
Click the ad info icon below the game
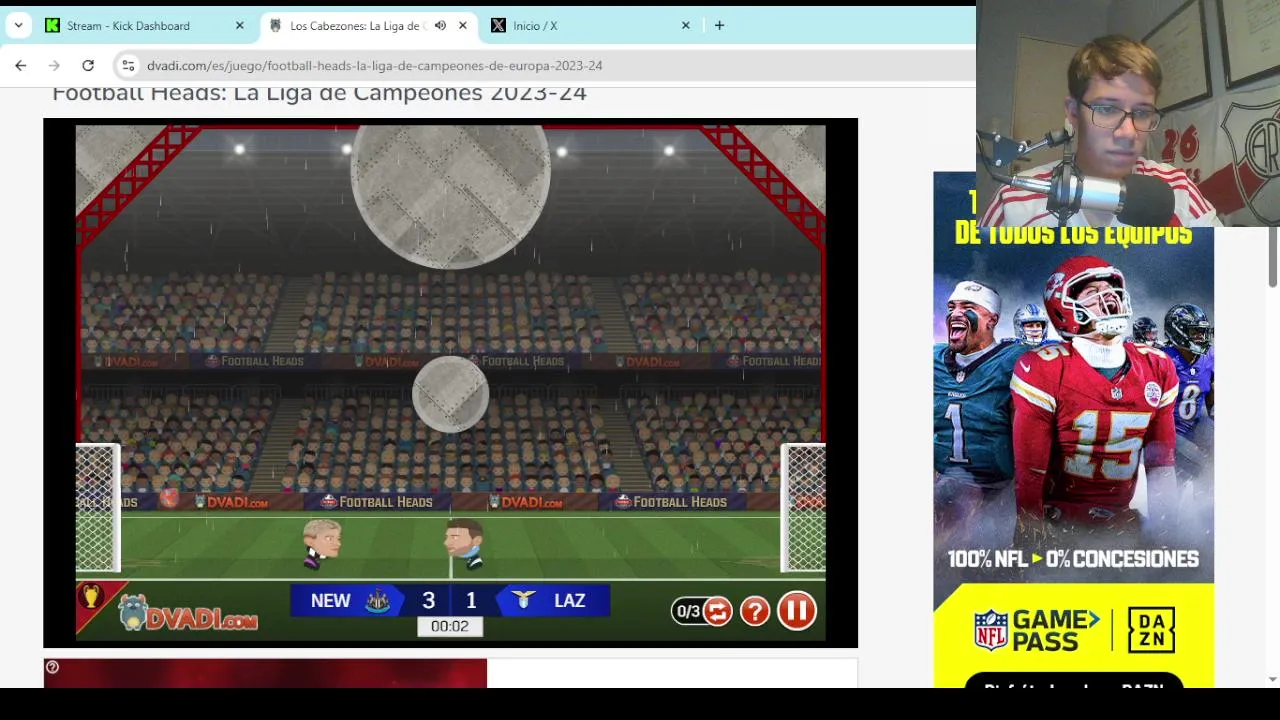coord(52,667)
